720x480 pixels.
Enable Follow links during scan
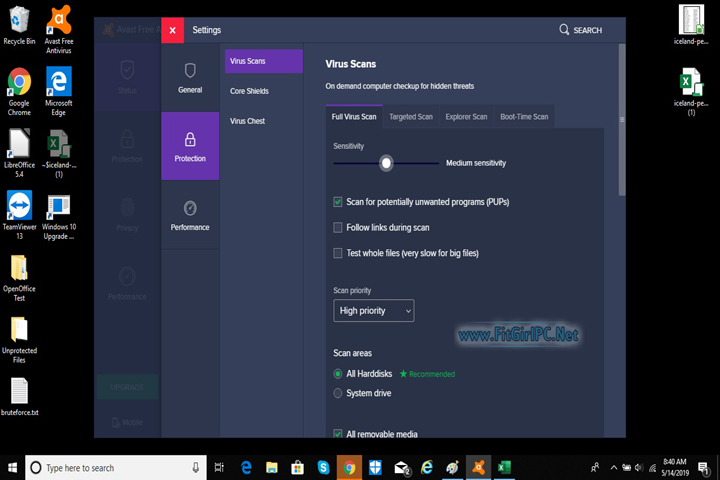click(x=338, y=228)
